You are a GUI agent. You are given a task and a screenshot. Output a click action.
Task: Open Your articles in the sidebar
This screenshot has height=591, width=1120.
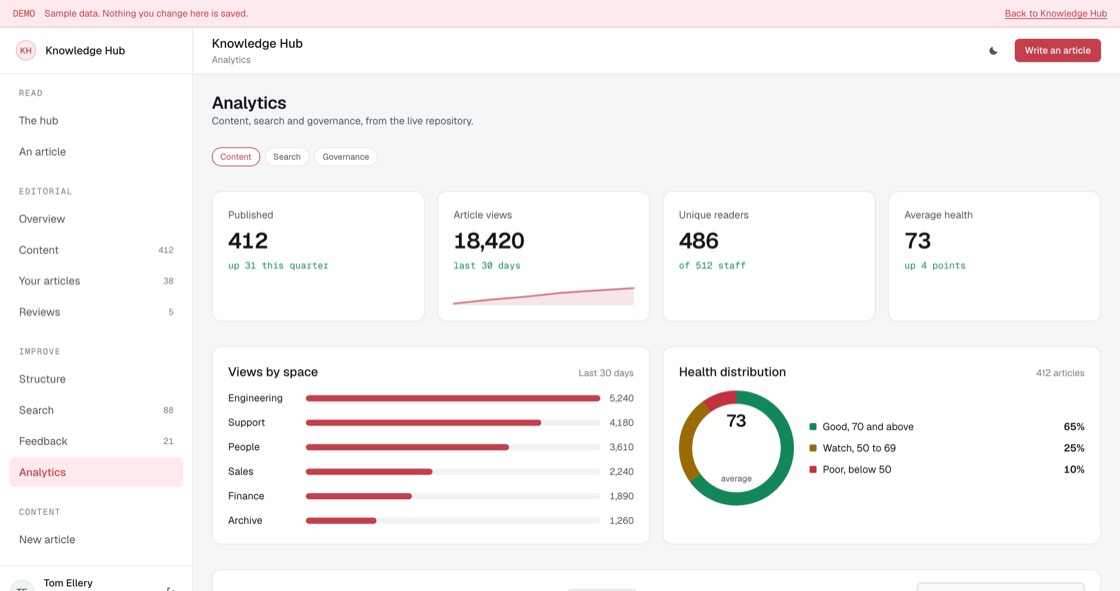coord(96,281)
